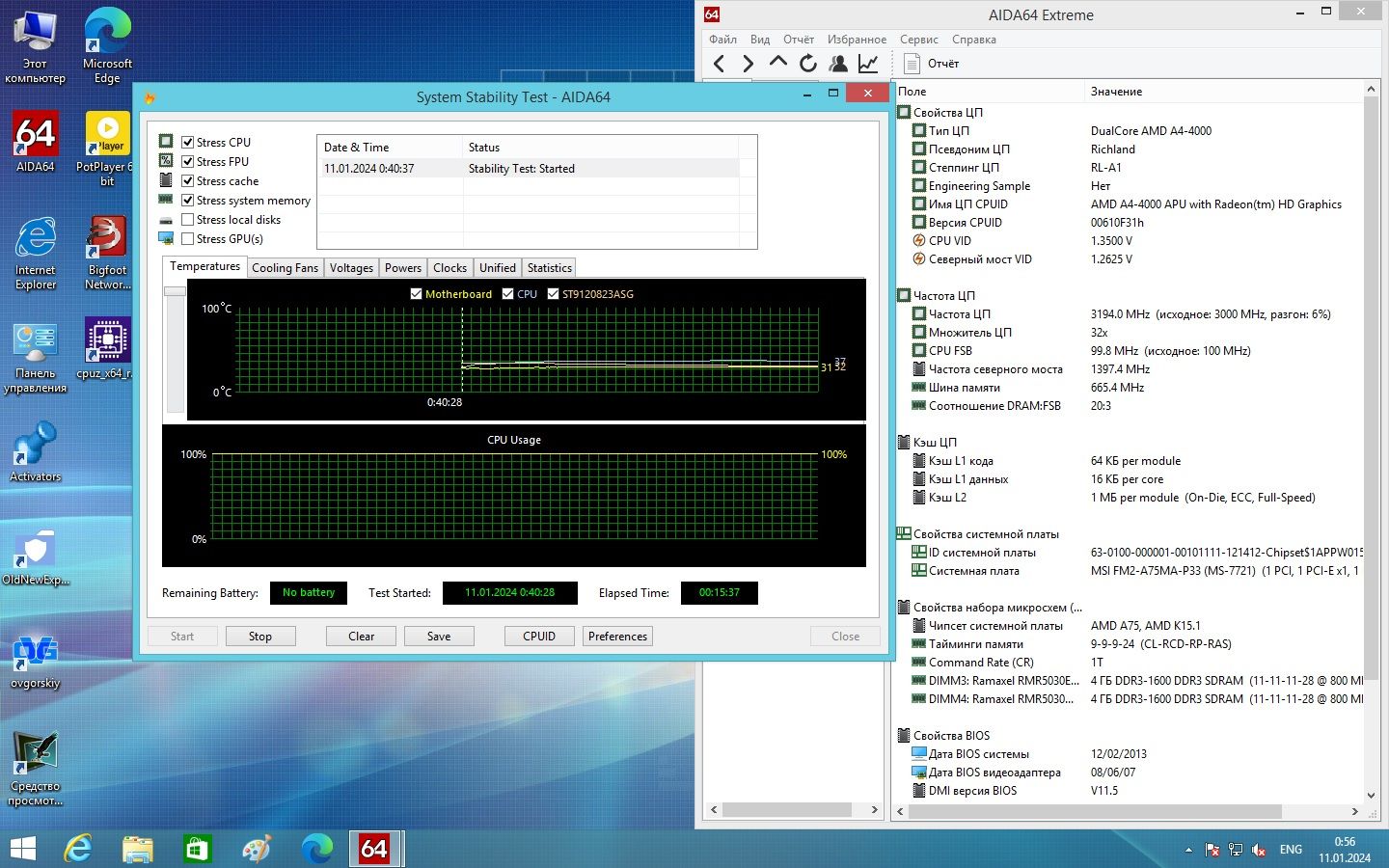Viewport: 1389px width, 868px height.
Task: Refresh the AIDA64 Extreme view
Action: pos(808,64)
